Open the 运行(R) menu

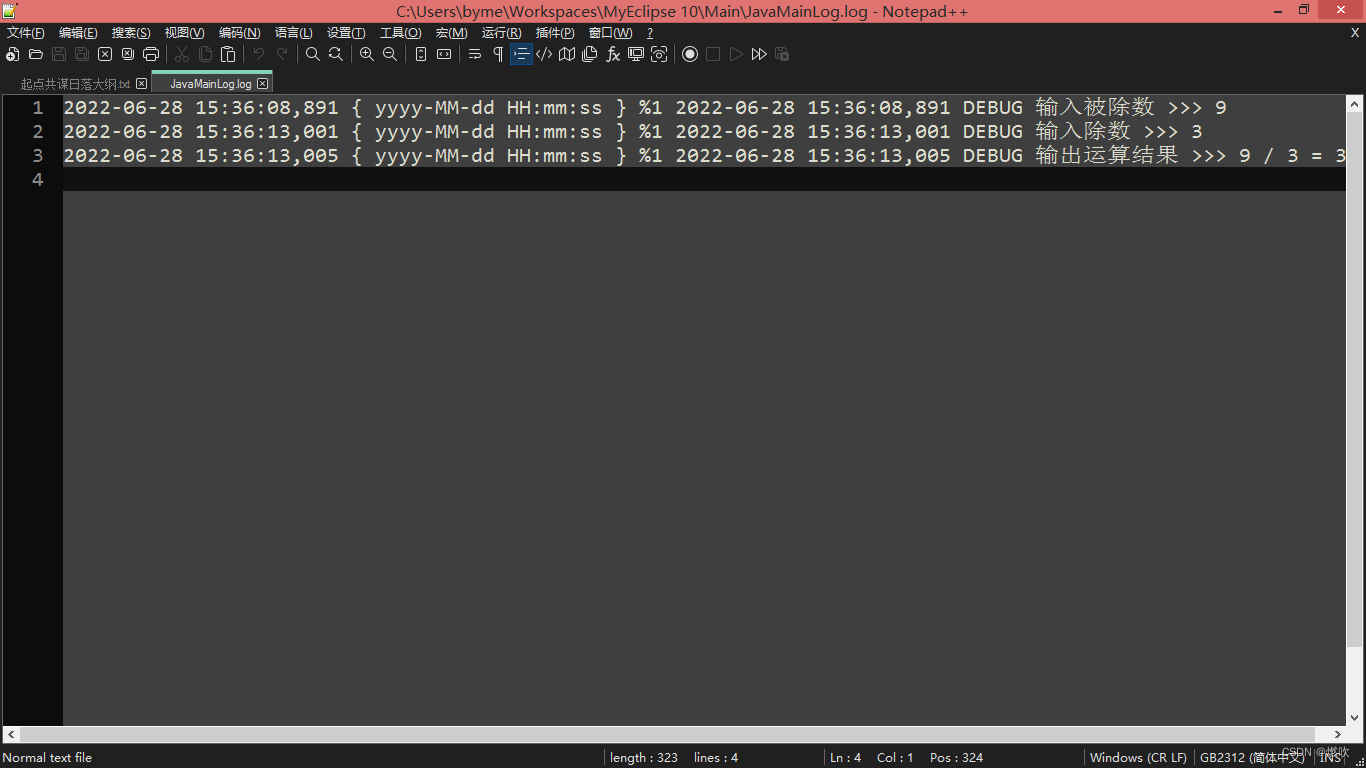tap(501, 33)
